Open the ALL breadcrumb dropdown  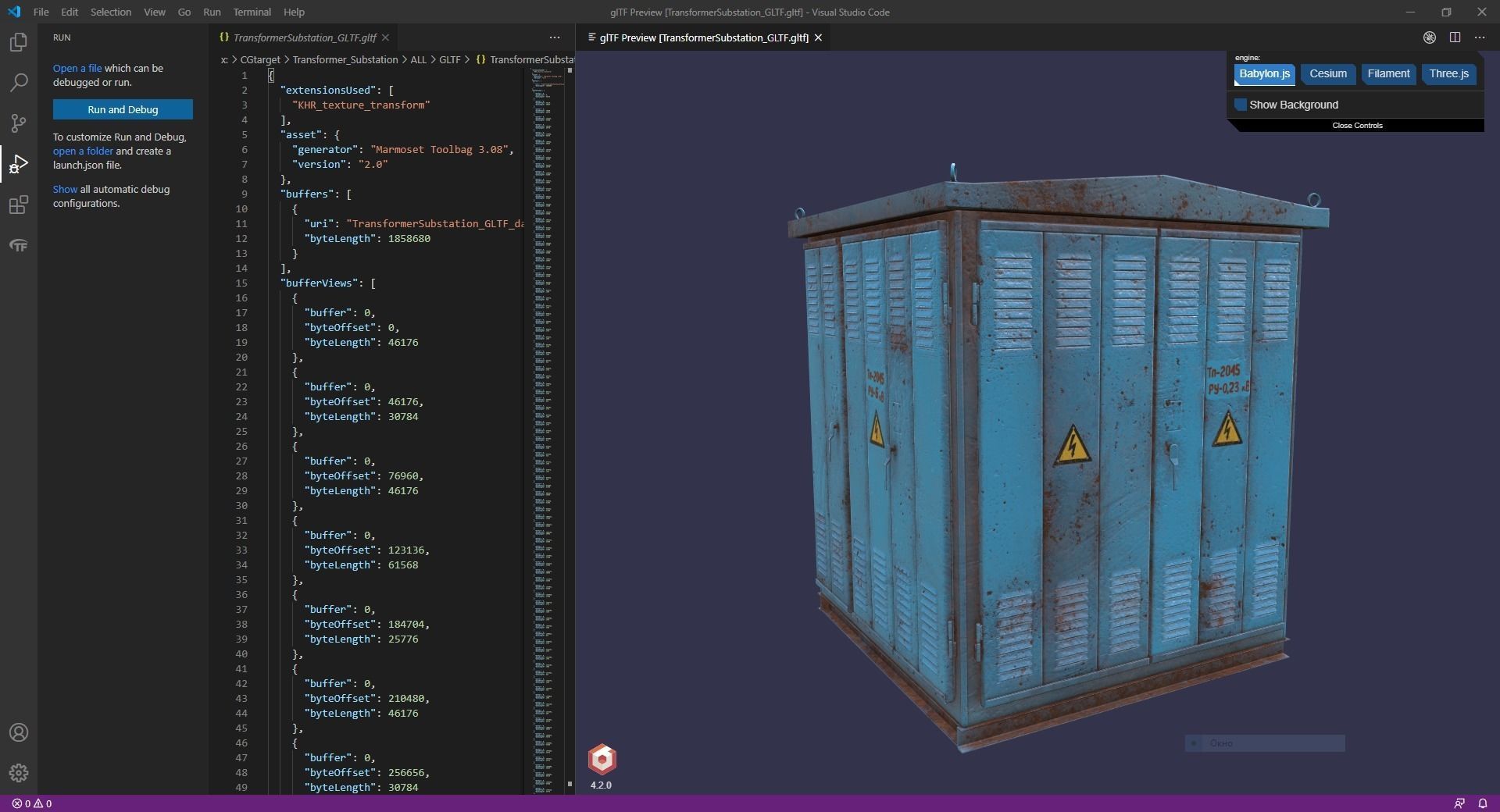[x=419, y=59]
